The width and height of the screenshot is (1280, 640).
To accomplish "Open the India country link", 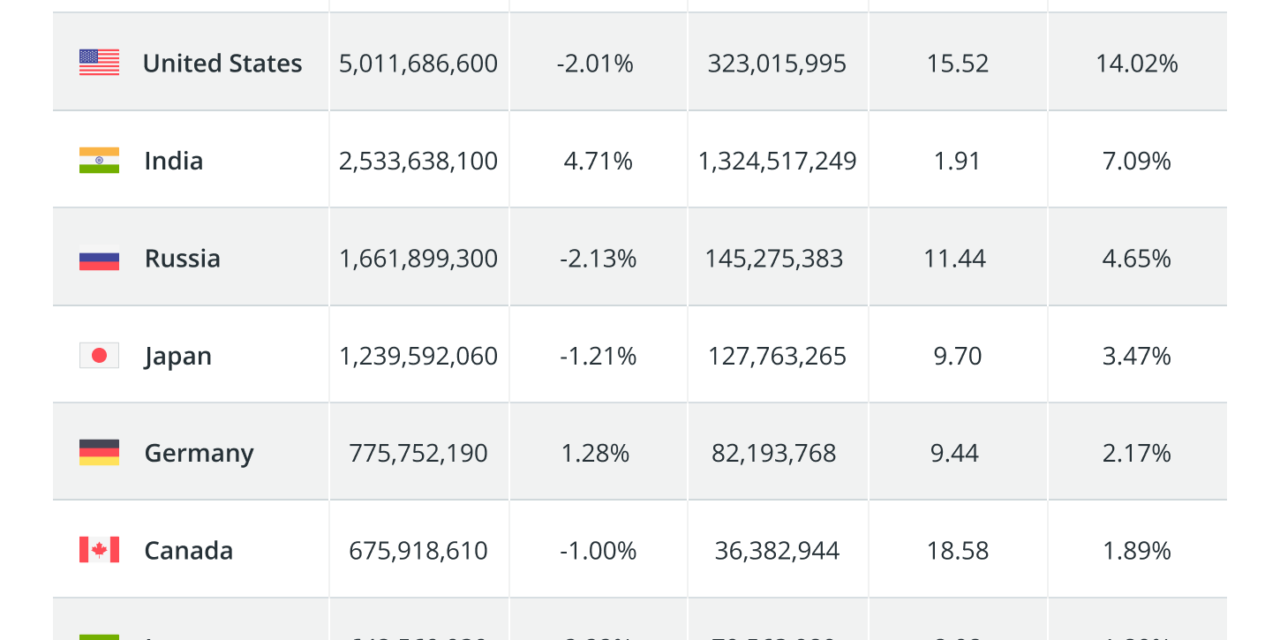I will click(173, 161).
